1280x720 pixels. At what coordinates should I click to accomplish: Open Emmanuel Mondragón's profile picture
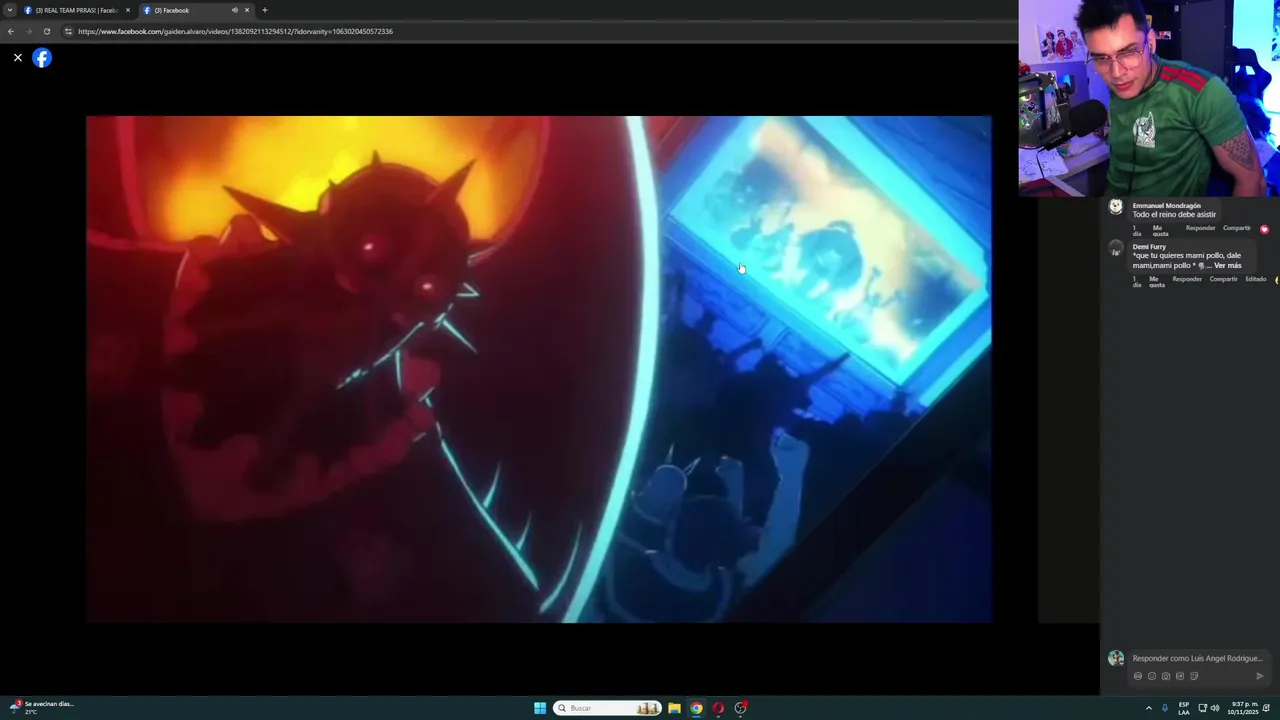pos(1116,207)
